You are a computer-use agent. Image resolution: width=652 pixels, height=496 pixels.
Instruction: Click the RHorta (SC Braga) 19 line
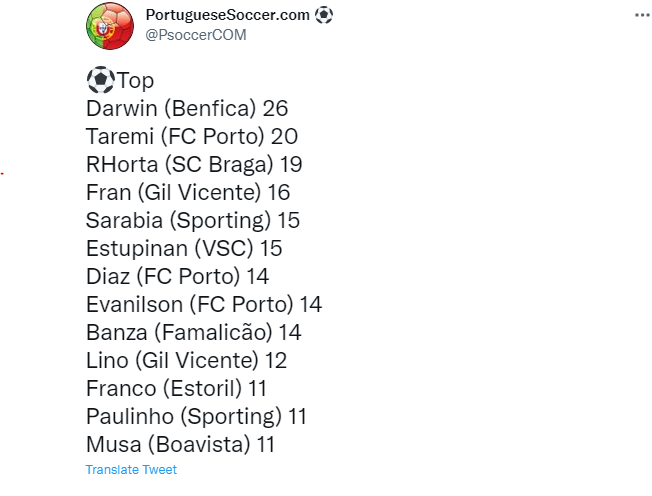coord(194,165)
